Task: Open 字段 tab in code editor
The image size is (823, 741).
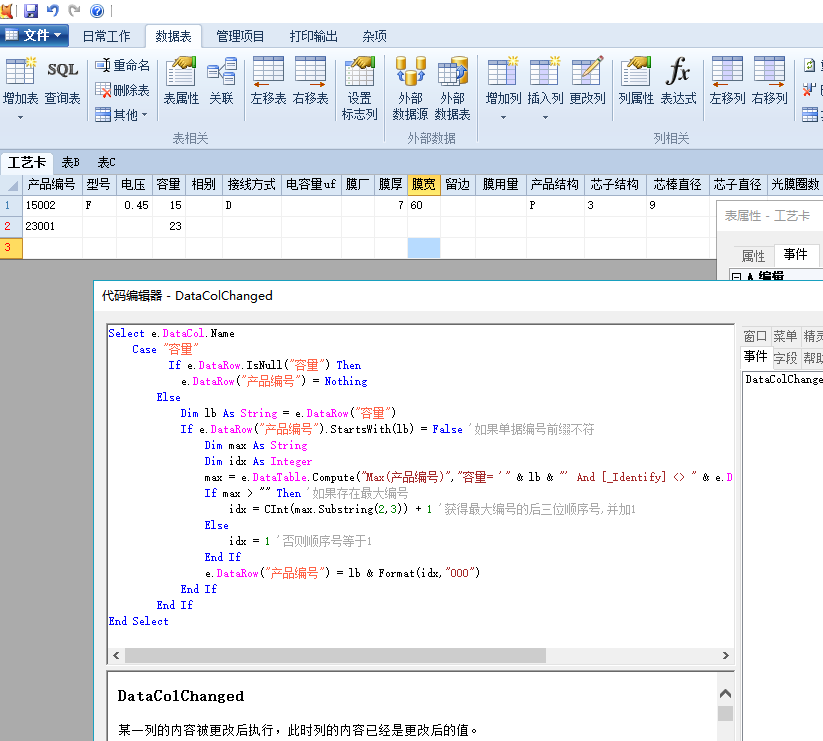Action: pyautogui.click(x=785, y=358)
